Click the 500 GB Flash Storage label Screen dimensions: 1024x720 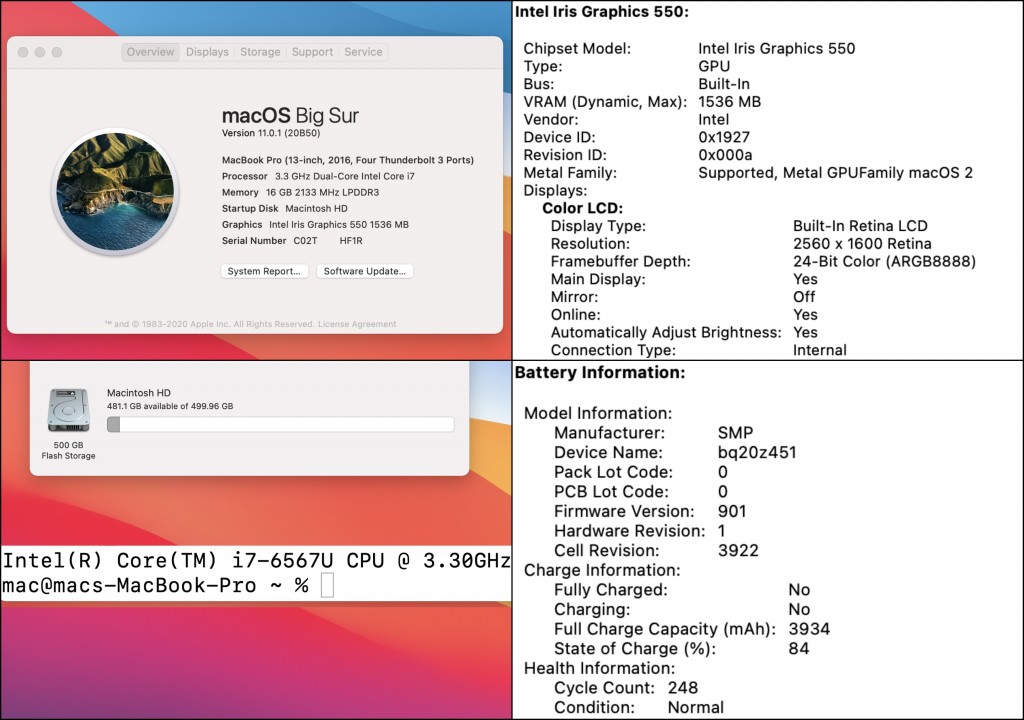click(69, 450)
